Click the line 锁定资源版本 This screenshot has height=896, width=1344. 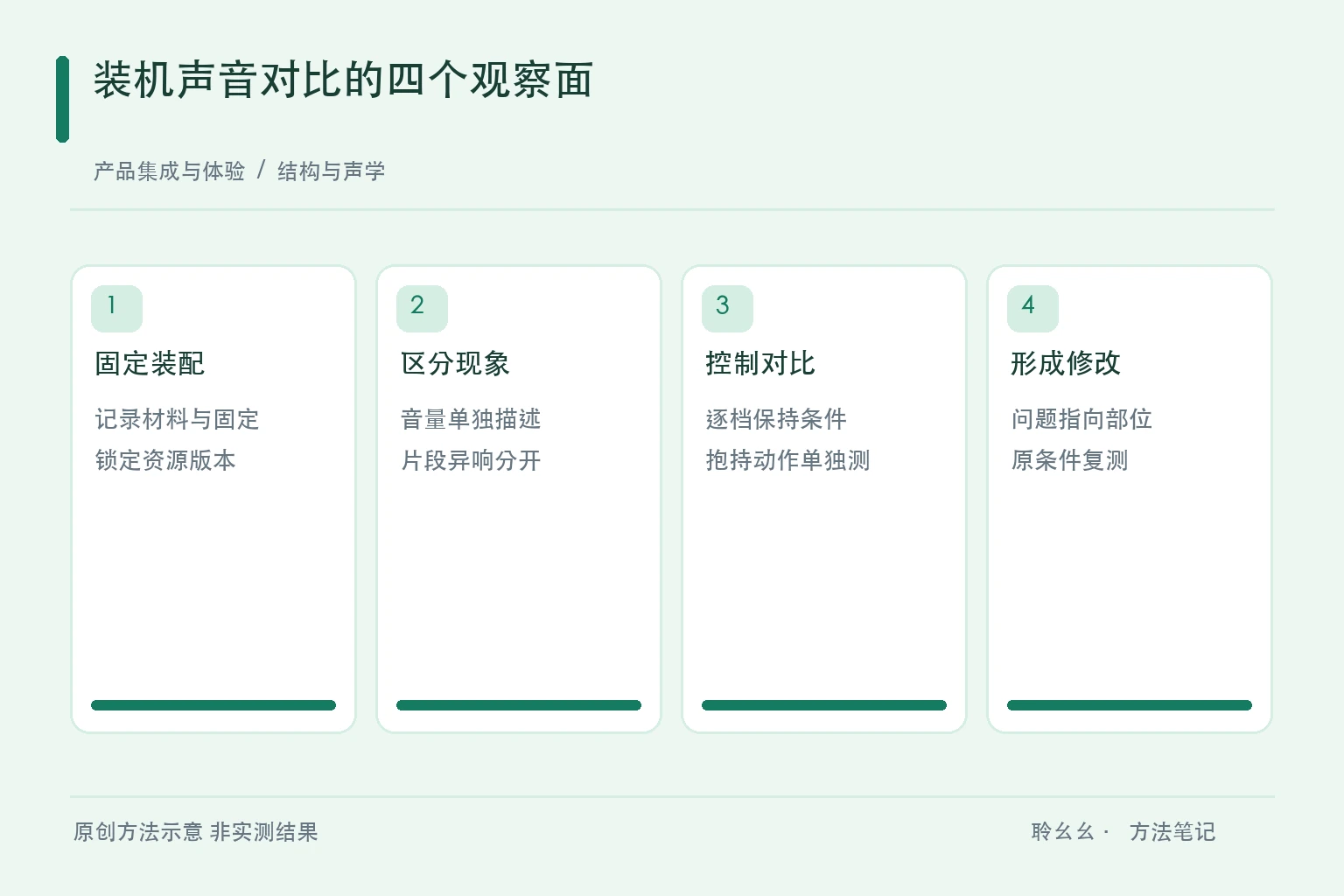tap(165, 460)
